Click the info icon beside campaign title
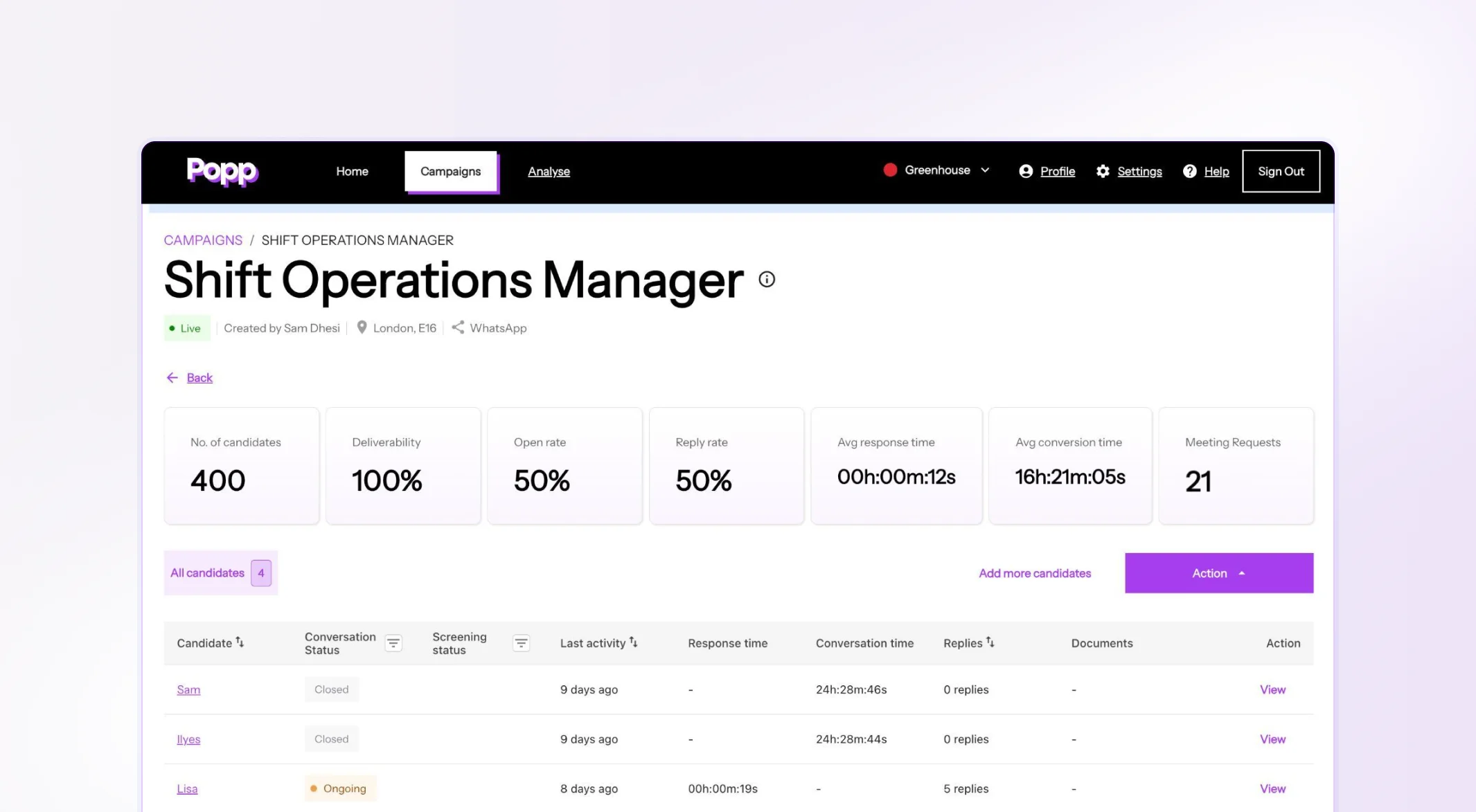 766,279
